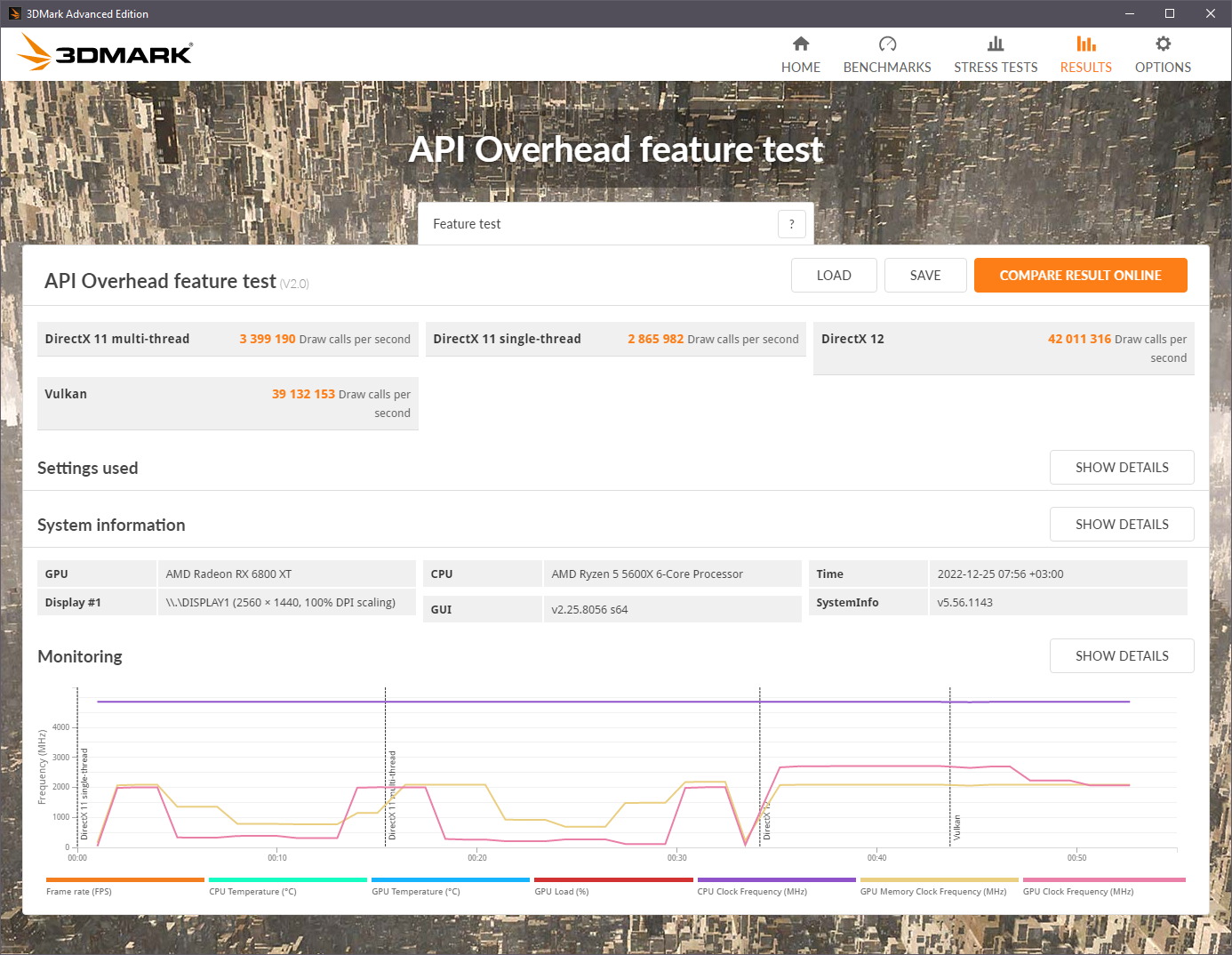Screen dimensions: 1232x955
Task: Click the DirectX 11 single-thread score 2 865 982
Action: (x=656, y=339)
